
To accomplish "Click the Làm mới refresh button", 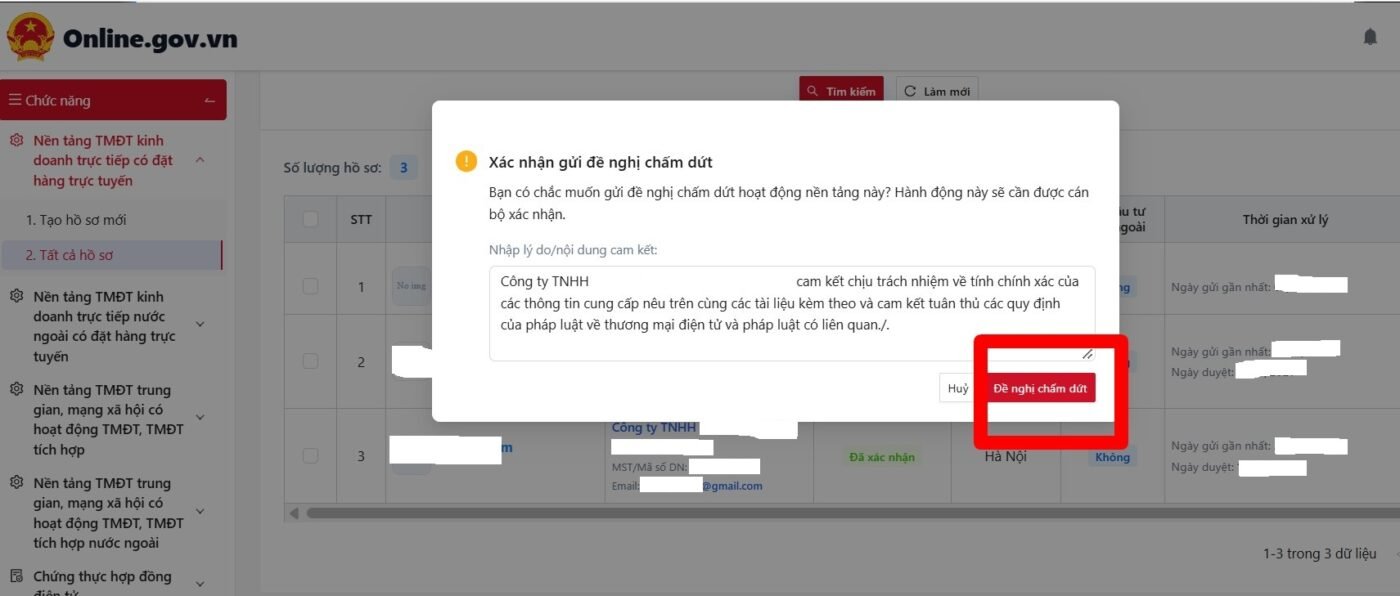I will [937, 91].
